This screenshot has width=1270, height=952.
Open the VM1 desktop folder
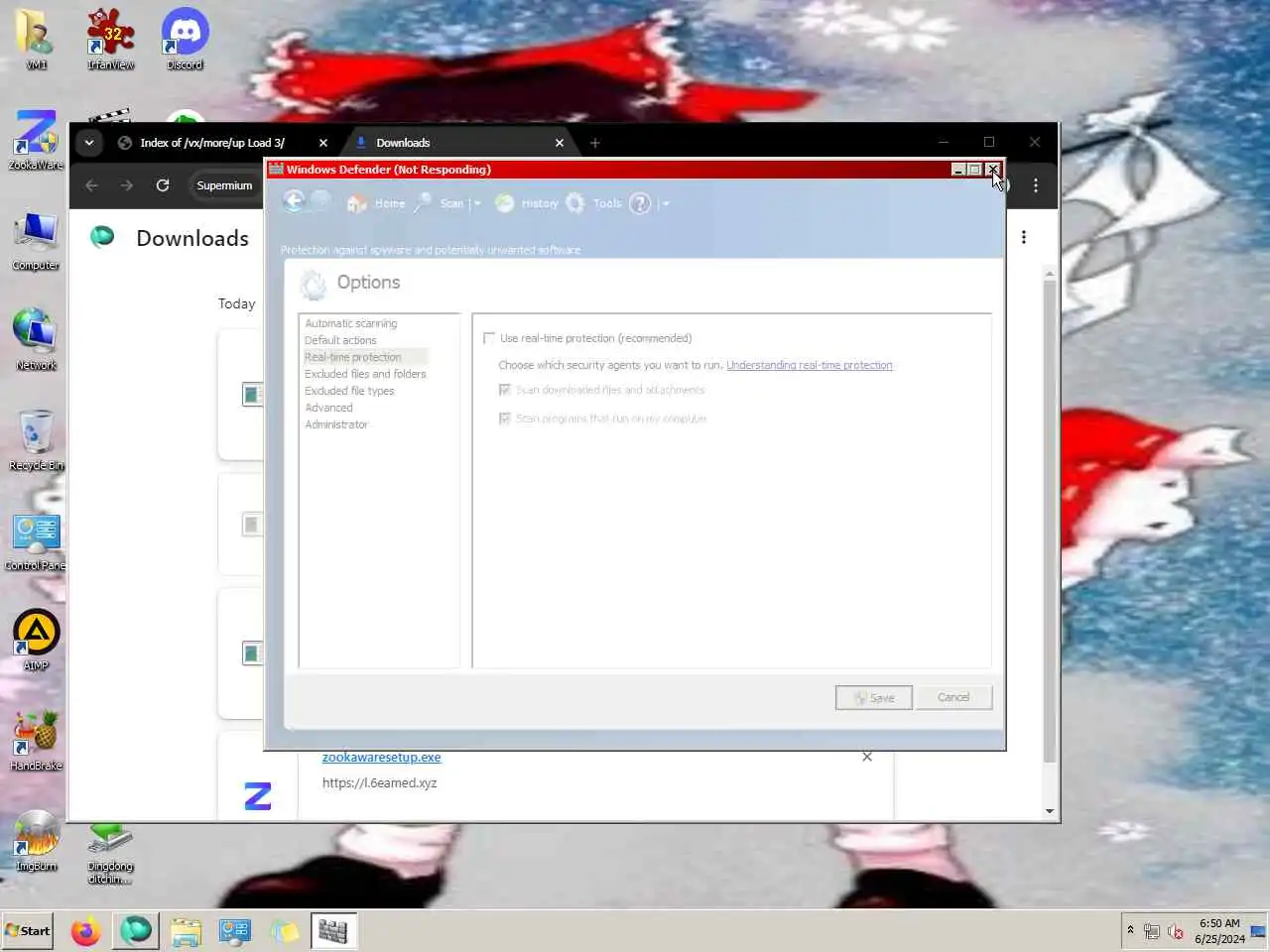[x=36, y=39]
